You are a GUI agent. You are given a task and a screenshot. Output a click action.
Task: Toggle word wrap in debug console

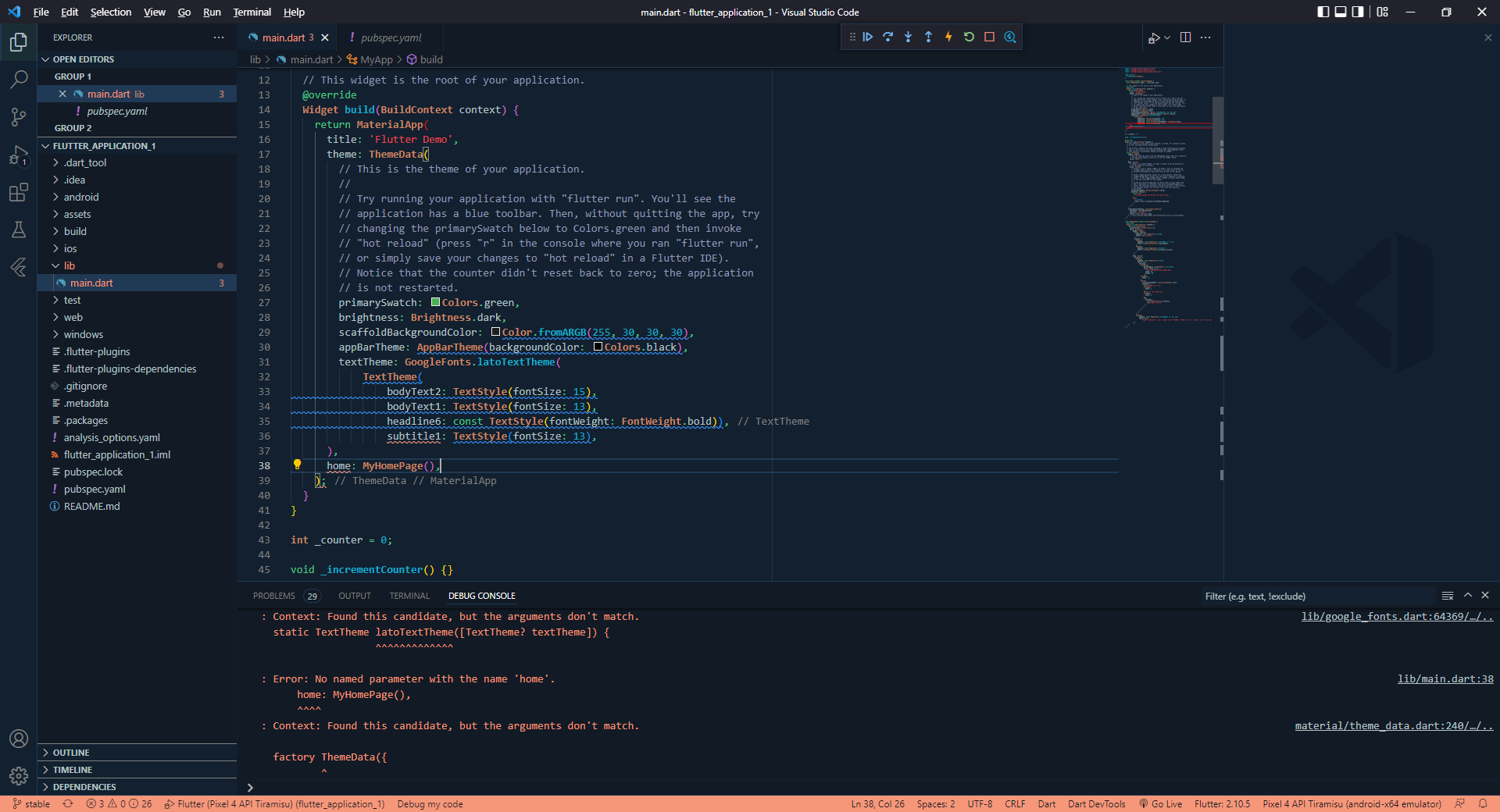[1448, 596]
